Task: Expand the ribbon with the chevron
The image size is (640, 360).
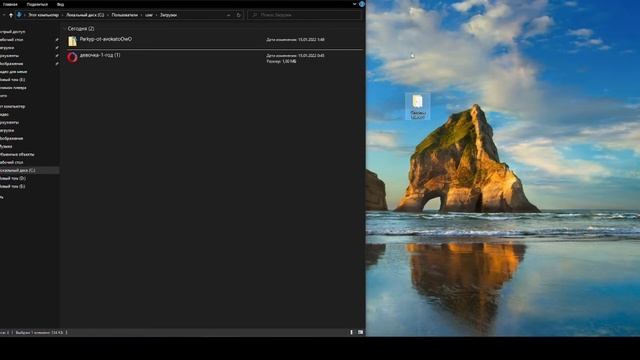Action: 354,4
